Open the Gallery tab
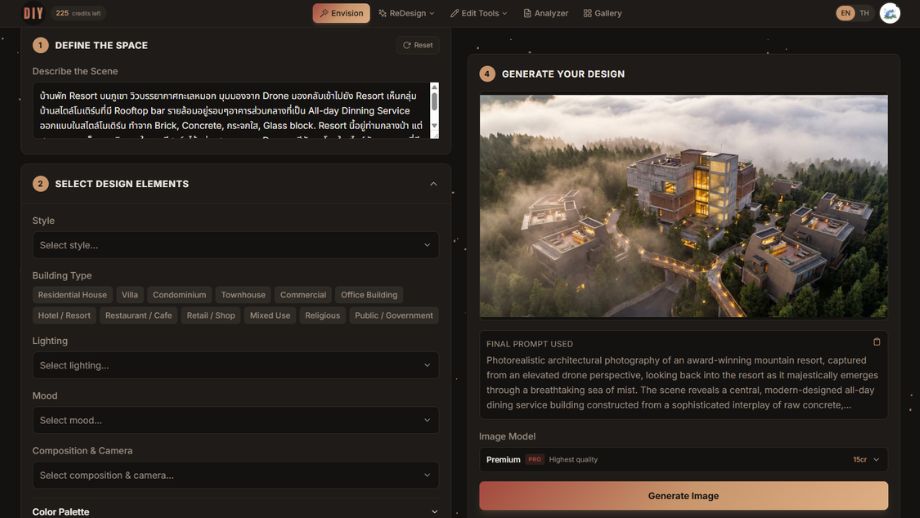This screenshot has height=518, width=920. pos(603,13)
